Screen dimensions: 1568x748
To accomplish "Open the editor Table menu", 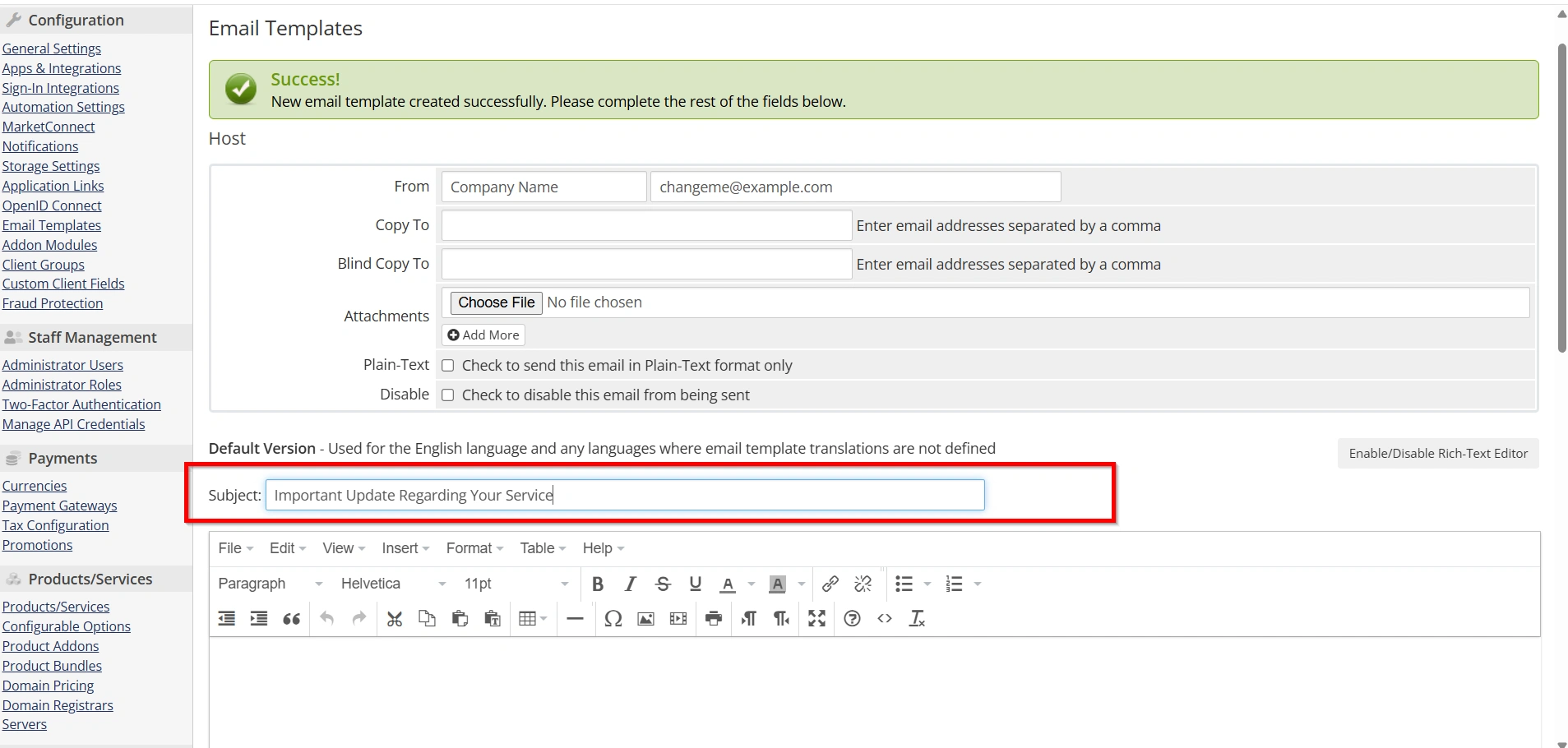I will click(x=543, y=548).
